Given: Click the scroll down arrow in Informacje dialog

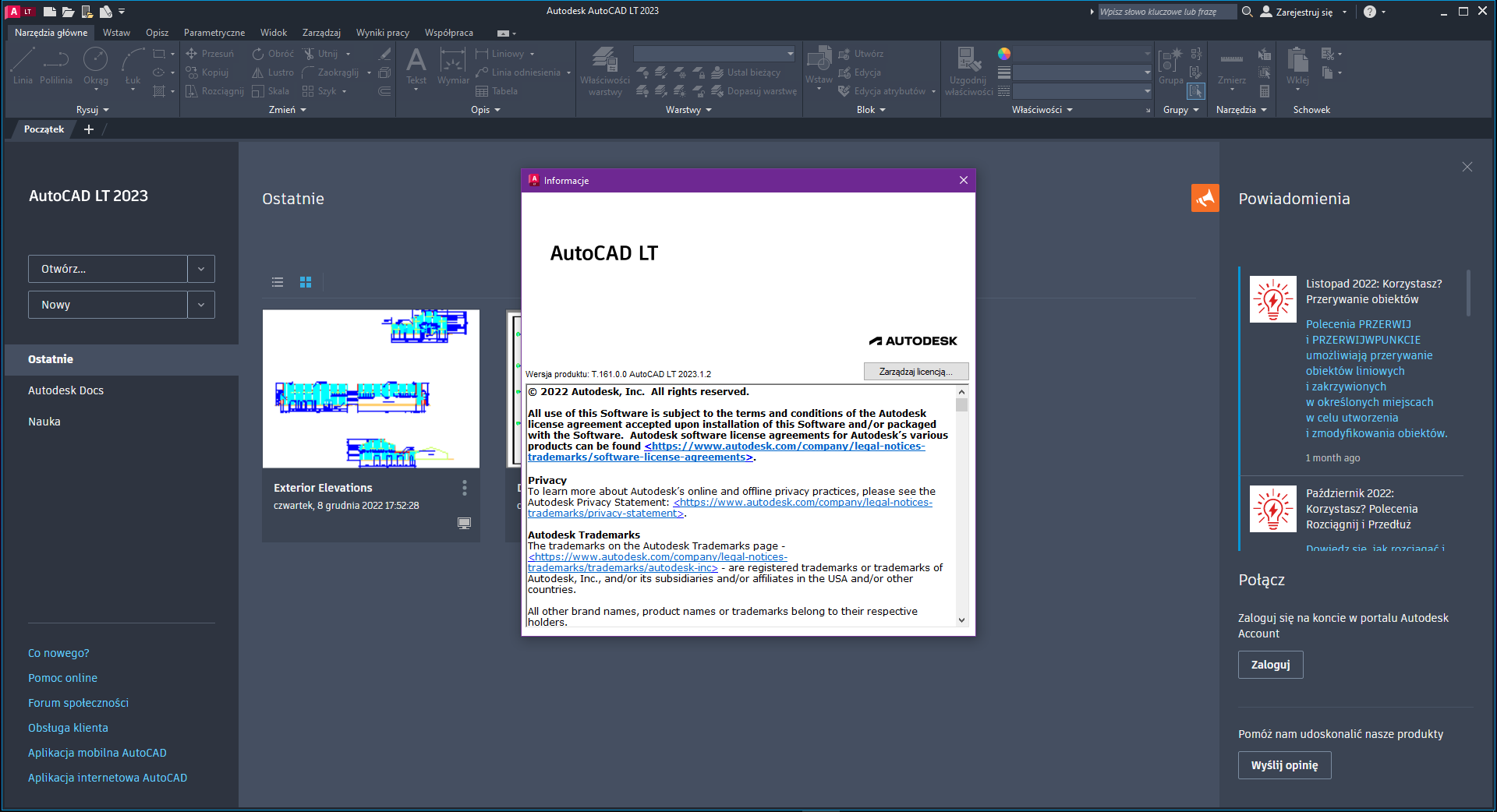Looking at the screenshot, I should 961,620.
